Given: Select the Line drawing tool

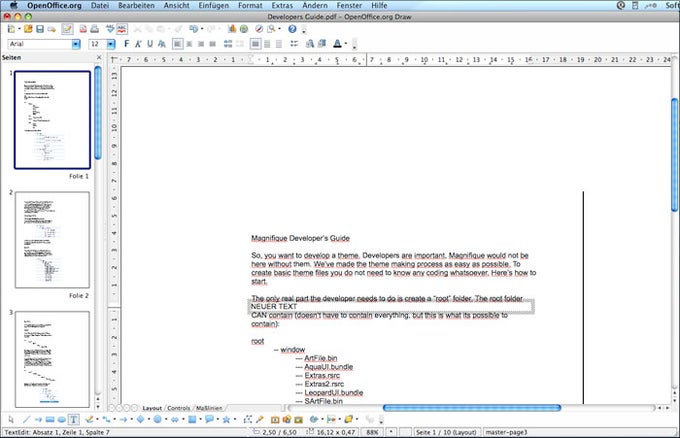Looking at the screenshot, I should click(x=26, y=419).
